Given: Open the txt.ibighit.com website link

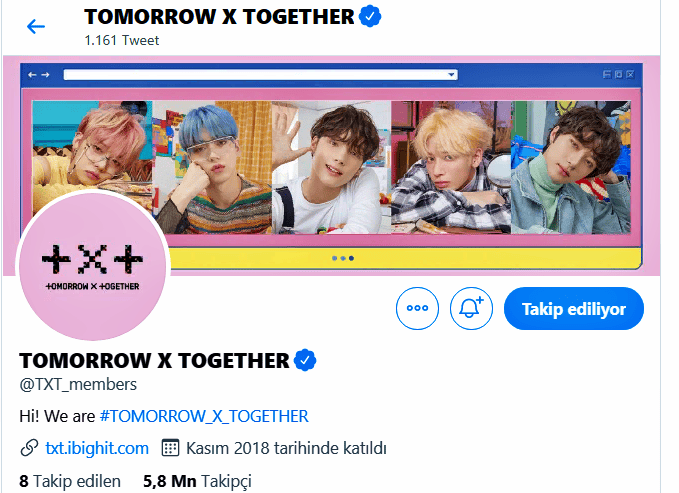Looking at the screenshot, I should tap(97, 448).
